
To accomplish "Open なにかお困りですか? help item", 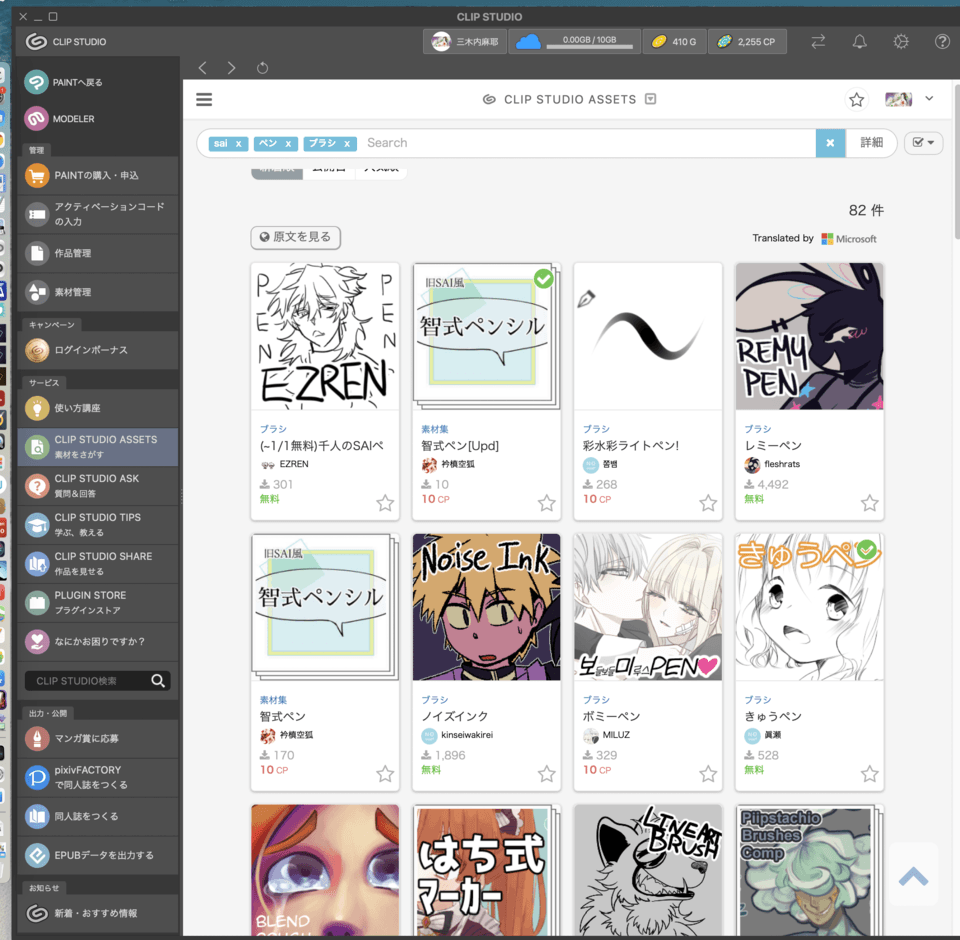I will pyautogui.click(x=98, y=642).
